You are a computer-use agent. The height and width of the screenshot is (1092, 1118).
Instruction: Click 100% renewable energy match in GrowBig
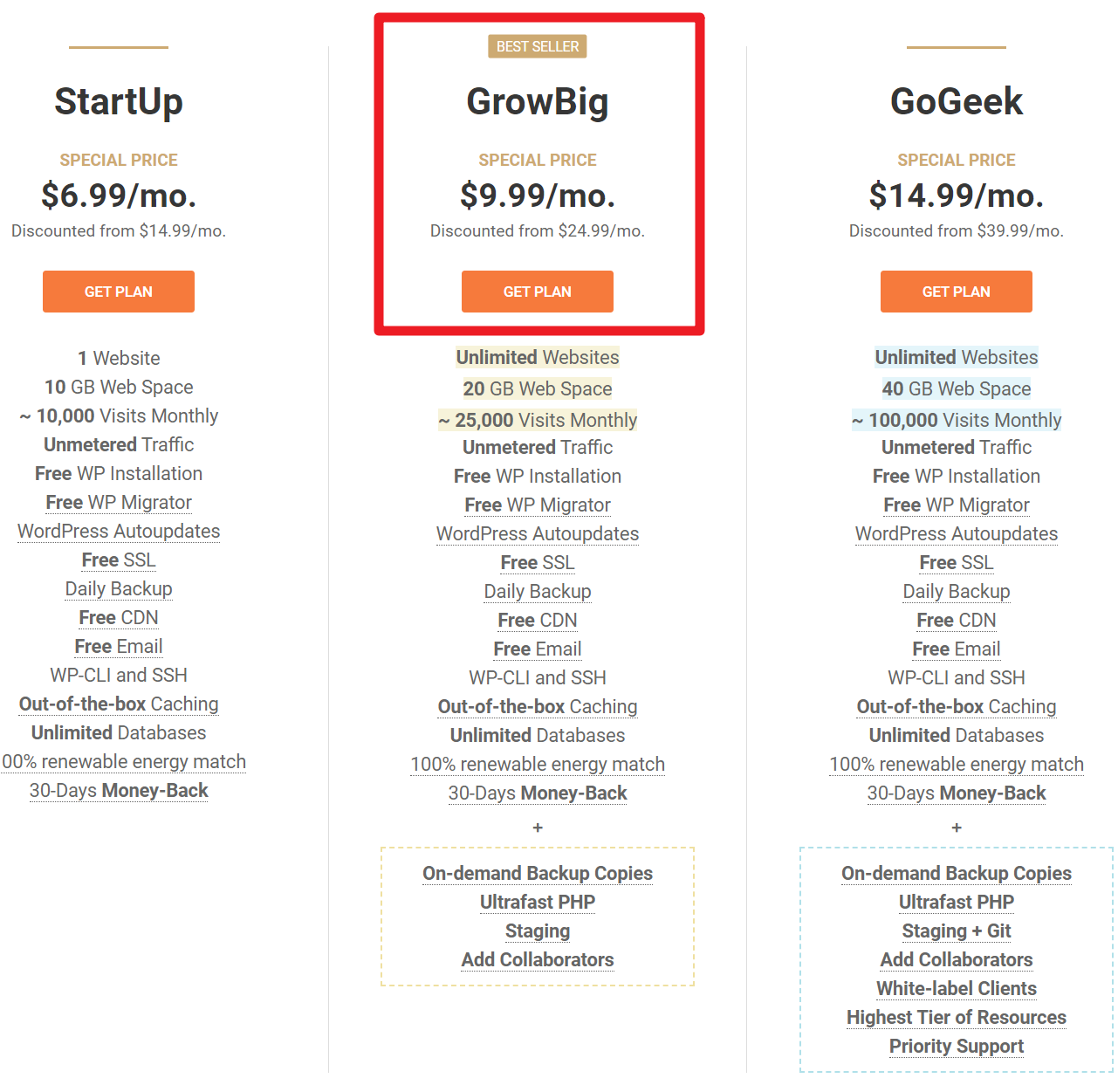coord(538,765)
